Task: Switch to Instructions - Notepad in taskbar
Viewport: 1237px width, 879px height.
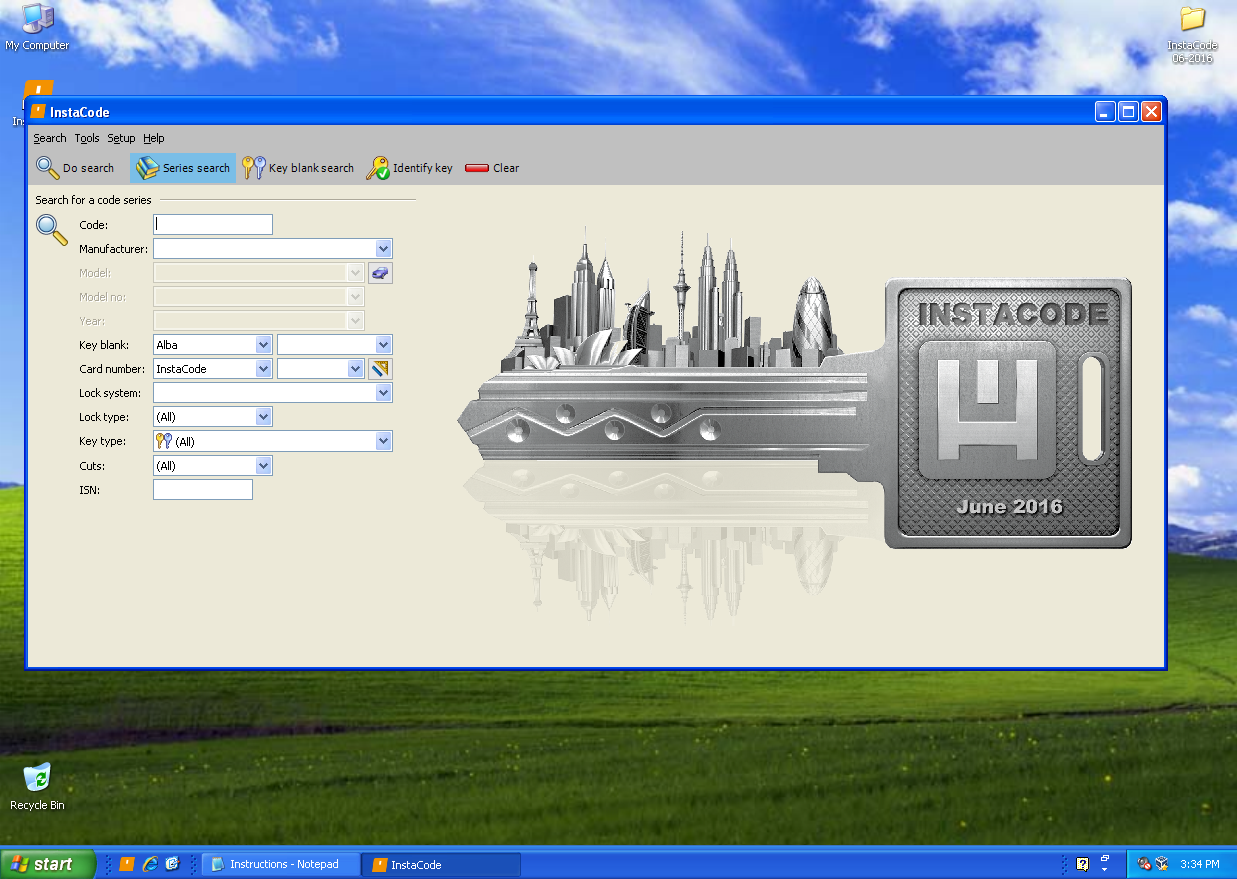Action: pyautogui.click(x=281, y=864)
